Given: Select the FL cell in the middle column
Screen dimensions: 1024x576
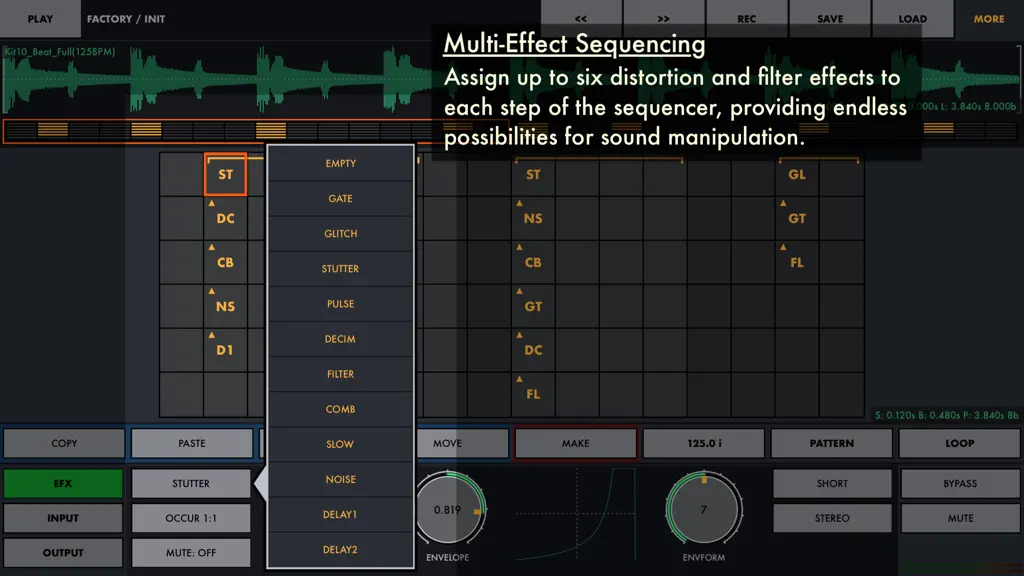Looking at the screenshot, I should [x=533, y=394].
